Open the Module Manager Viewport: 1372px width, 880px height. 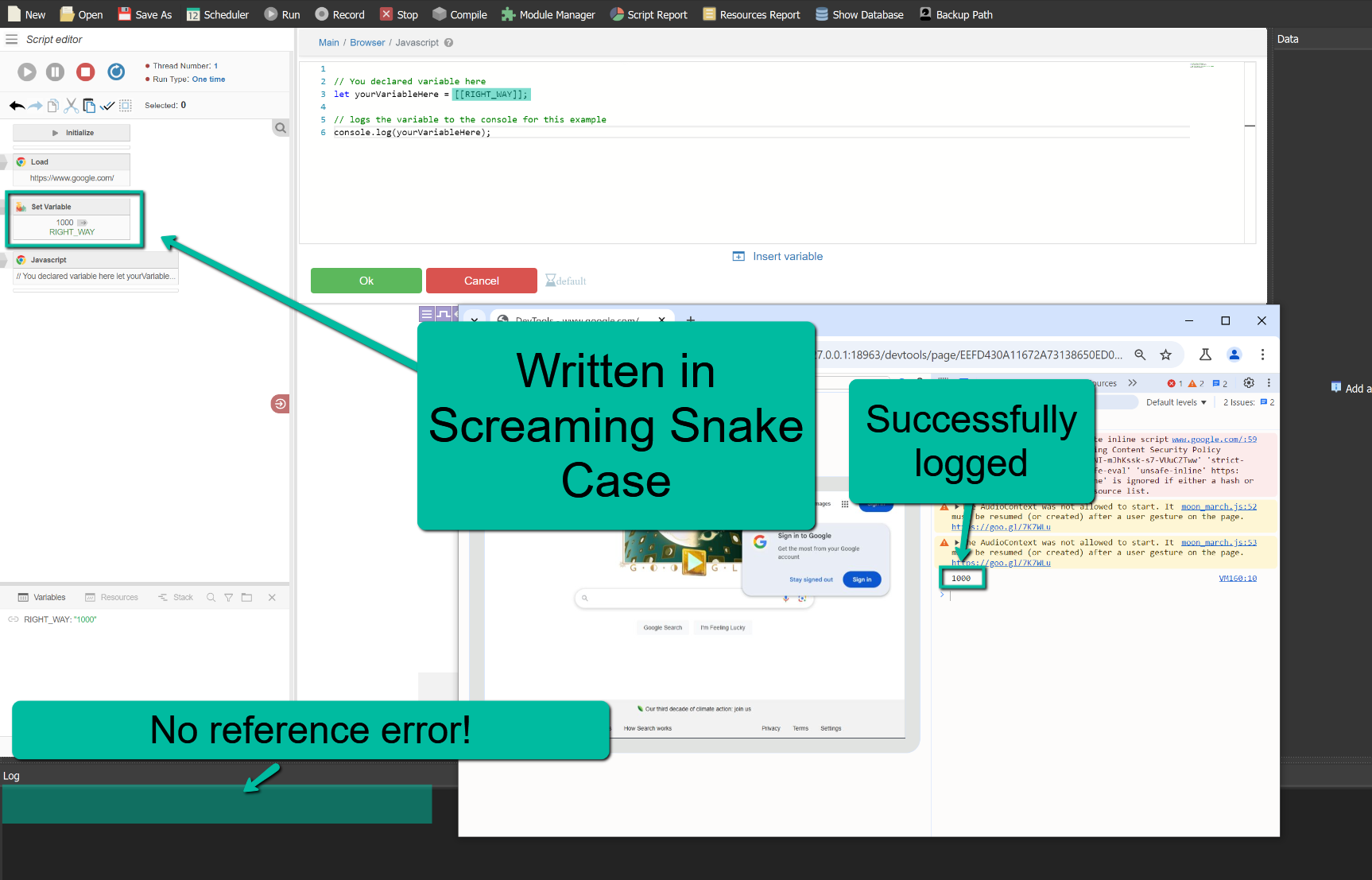coord(548,14)
